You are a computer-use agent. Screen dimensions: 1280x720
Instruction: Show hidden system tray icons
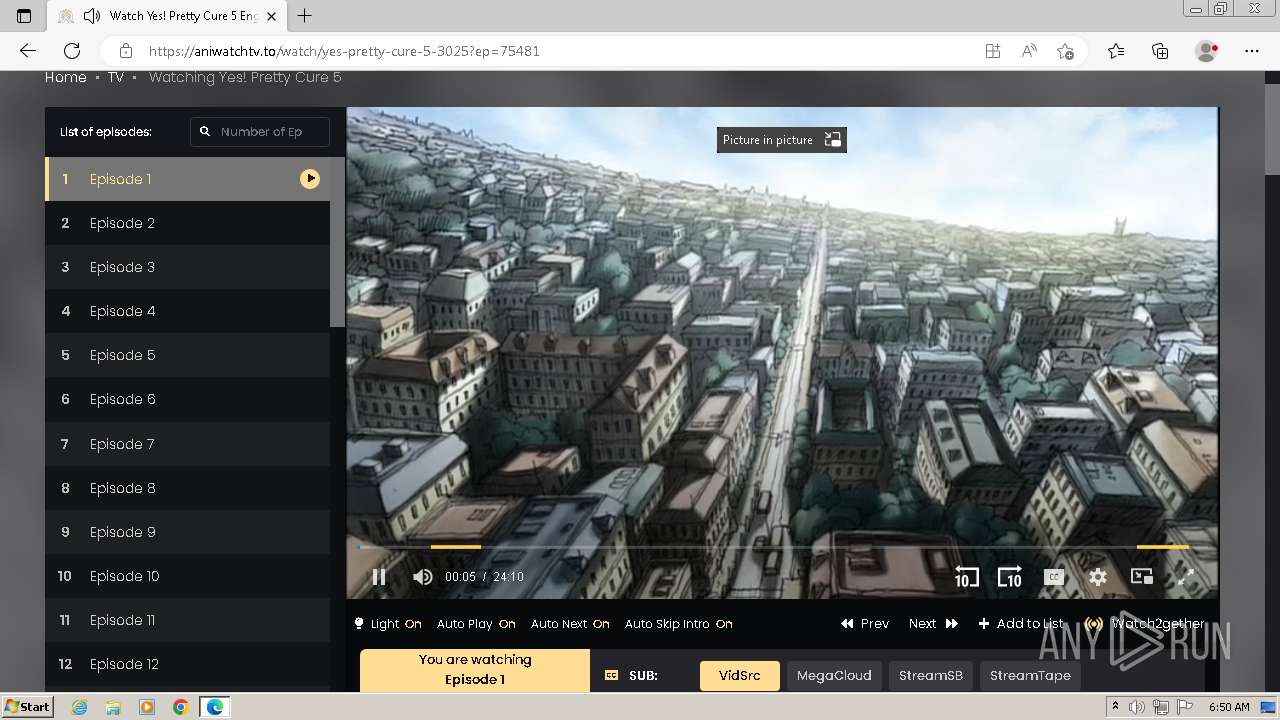coord(1115,707)
